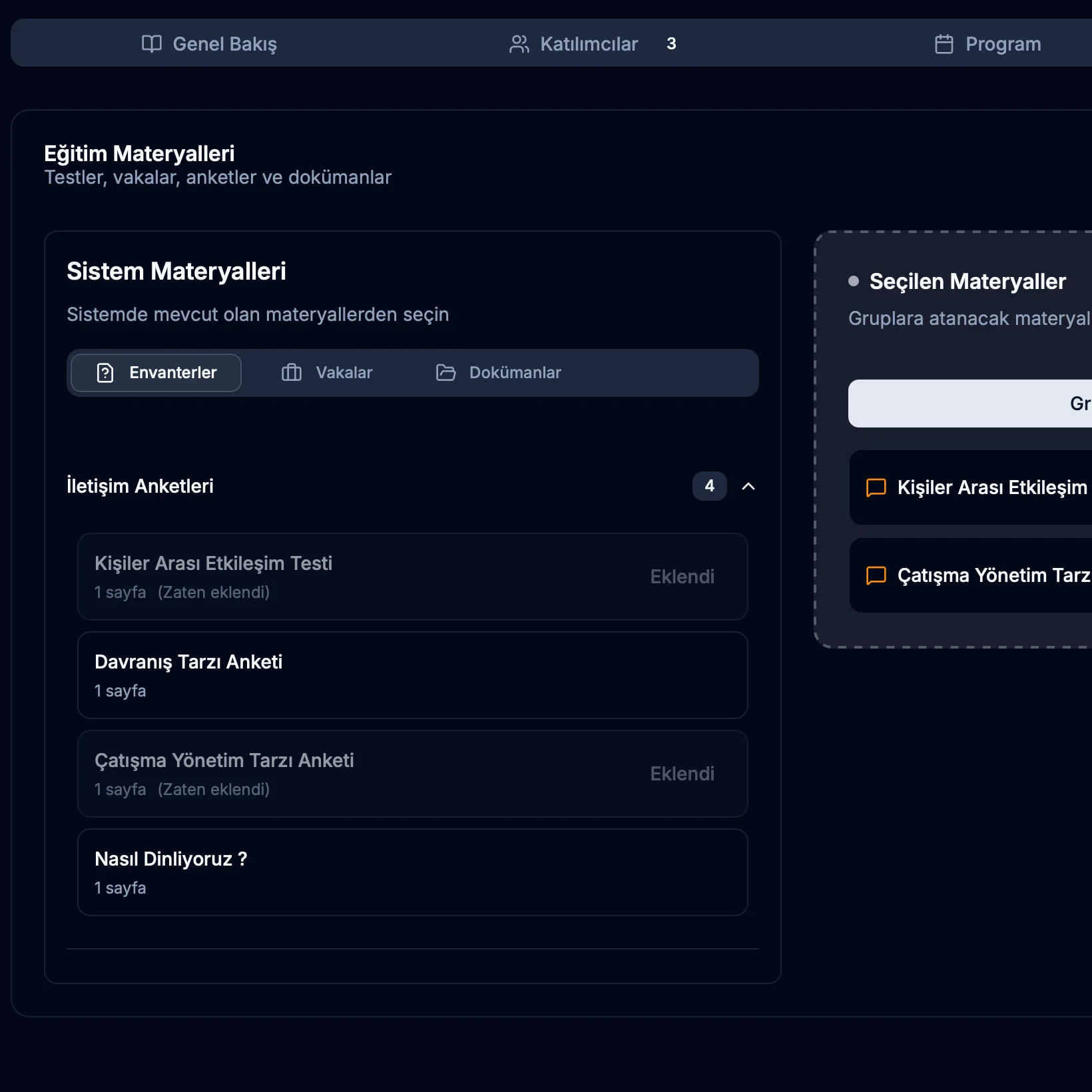Add Davranış Tarzı Anketi to selection
Viewport: 1092px width, 1092px height.
[x=412, y=675]
